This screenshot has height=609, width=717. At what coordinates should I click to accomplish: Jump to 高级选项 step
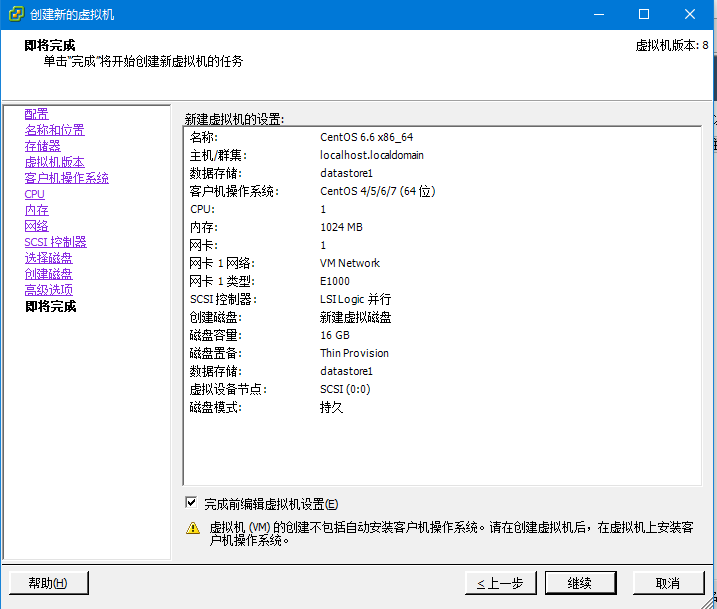[x=48, y=290]
